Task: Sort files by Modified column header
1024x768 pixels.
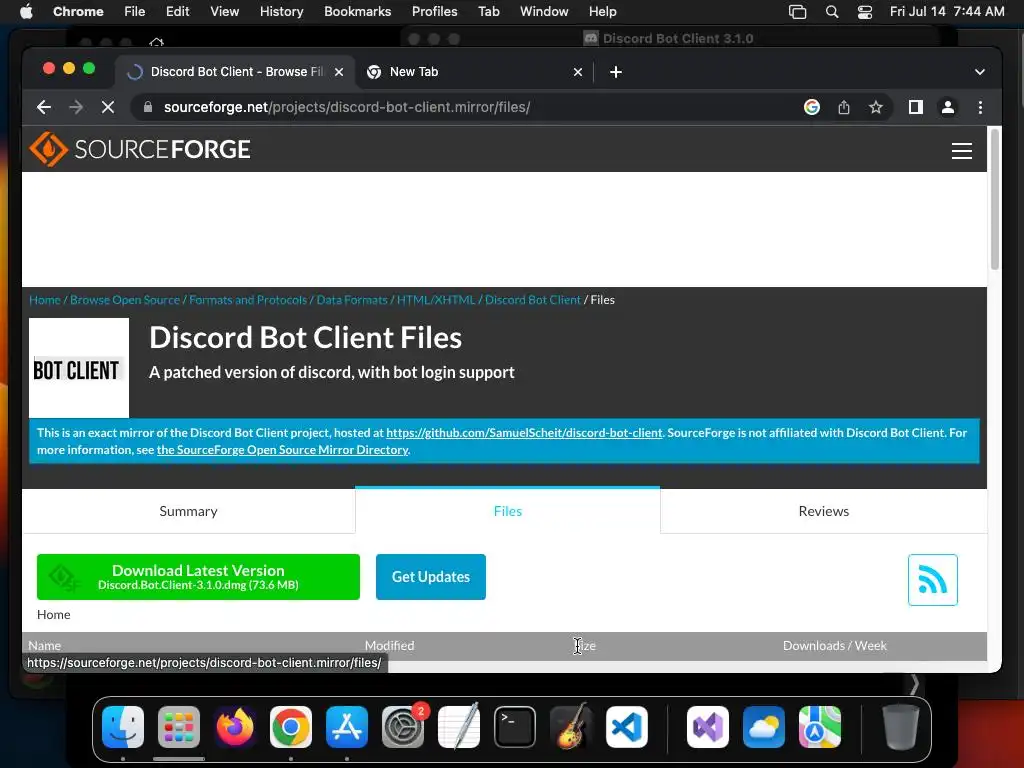Action: tap(389, 645)
